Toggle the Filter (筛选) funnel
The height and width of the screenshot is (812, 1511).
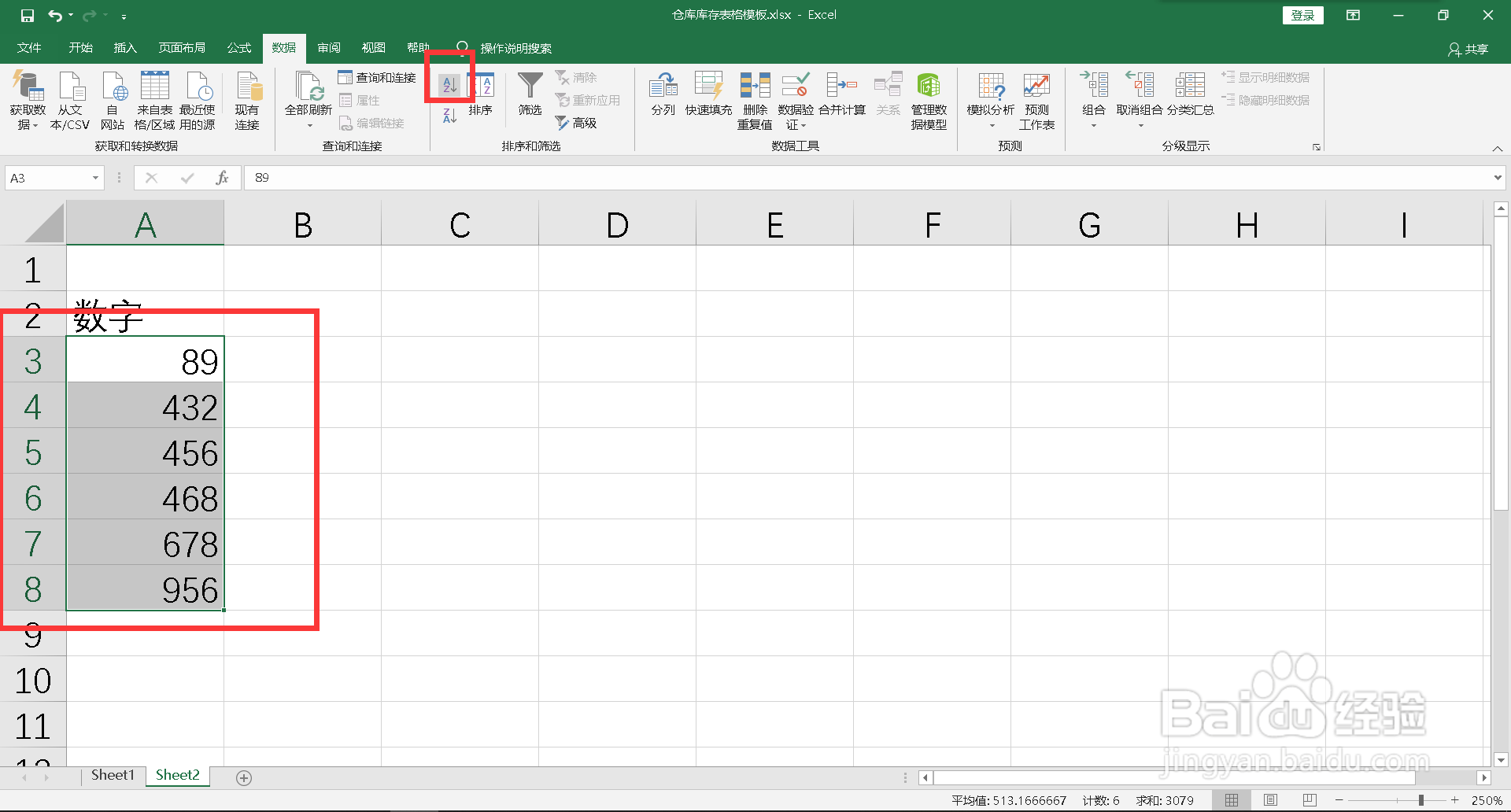(x=530, y=94)
